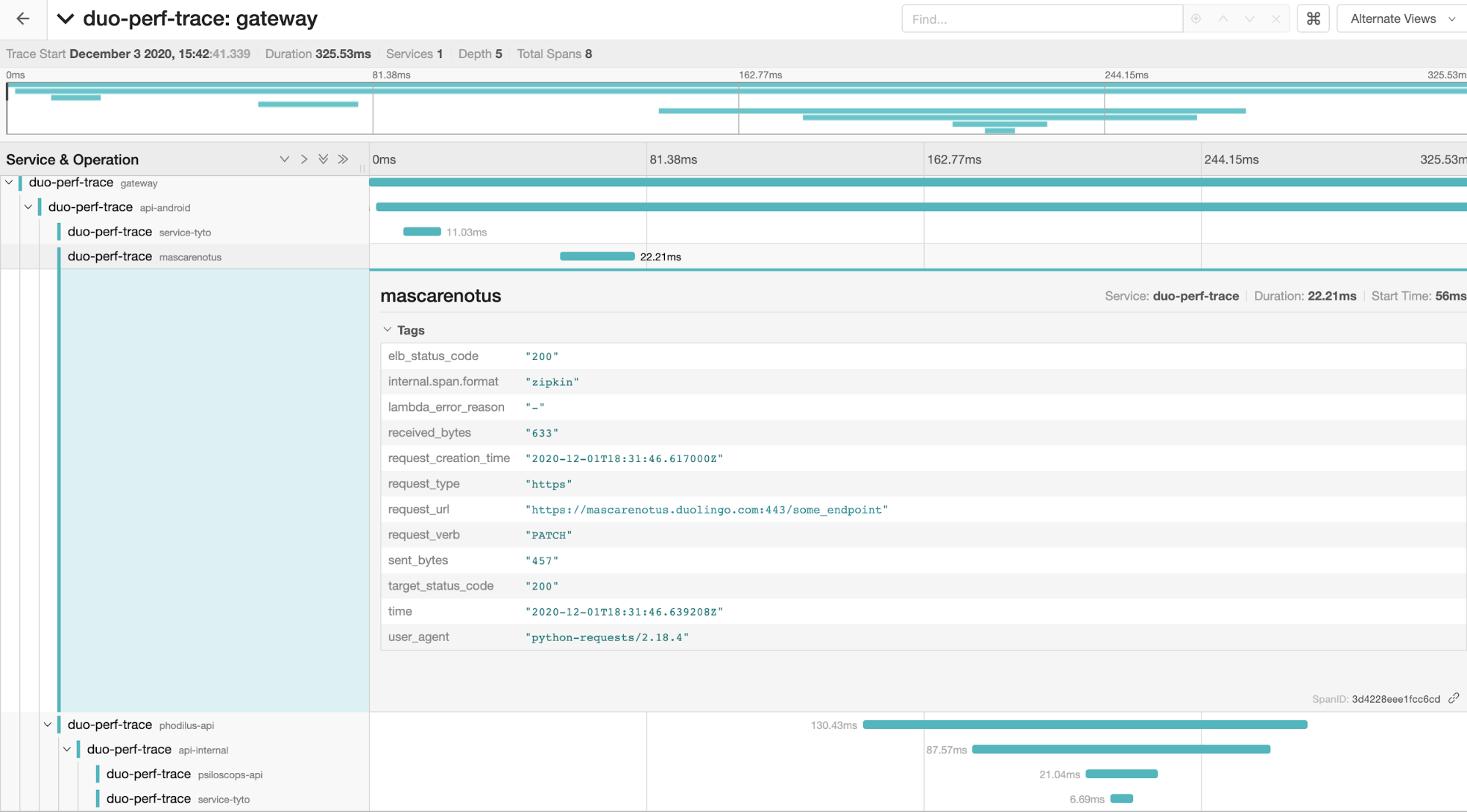
Task: Click the upward navigation chevron icon
Action: [1223, 19]
